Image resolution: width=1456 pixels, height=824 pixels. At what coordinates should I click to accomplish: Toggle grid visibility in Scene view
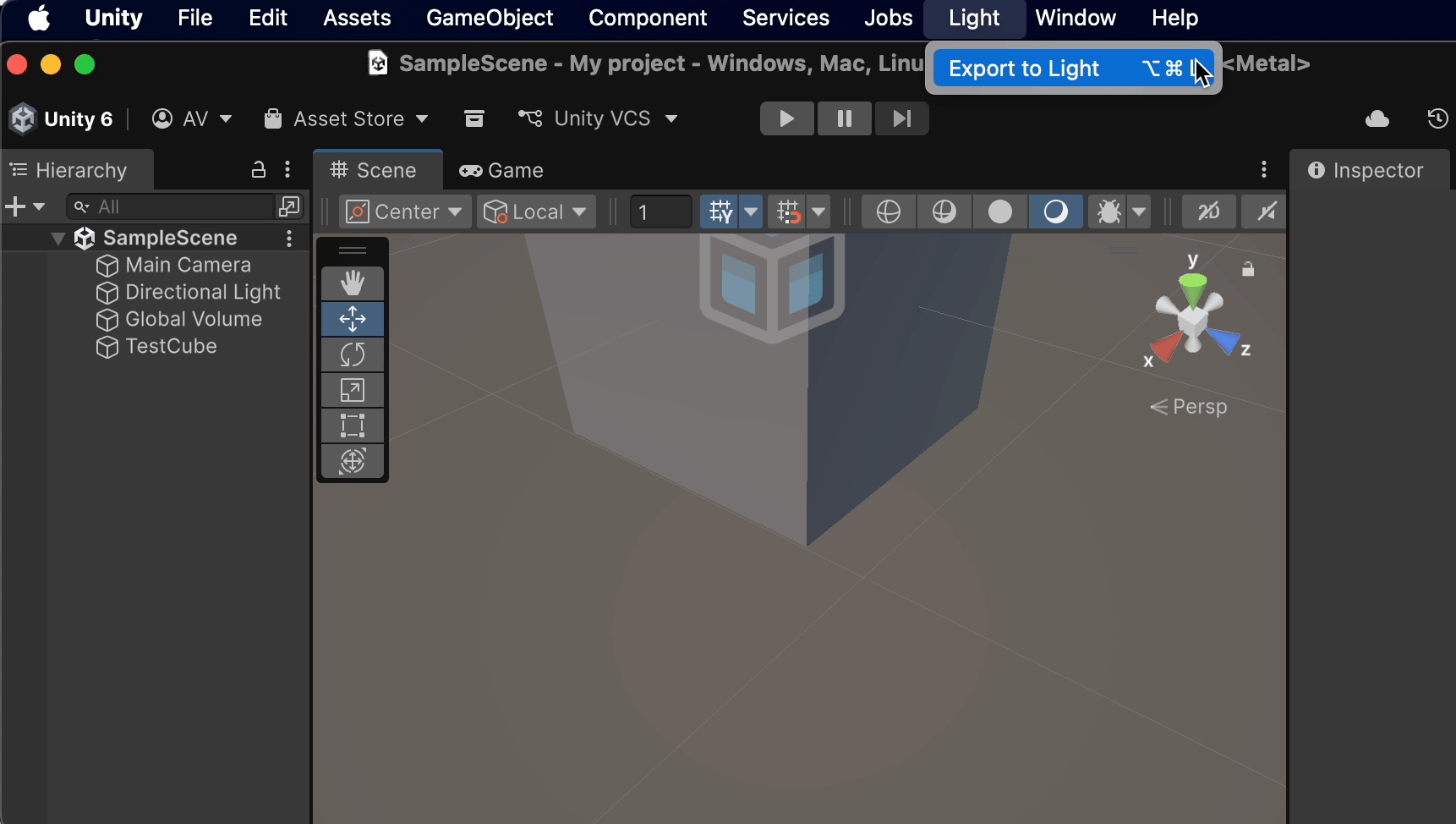[x=720, y=211]
